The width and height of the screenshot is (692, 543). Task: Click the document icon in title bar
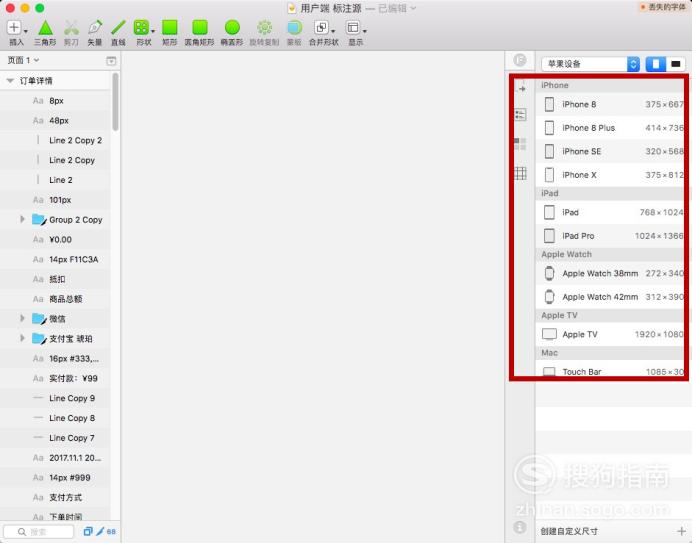coord(291,8)
